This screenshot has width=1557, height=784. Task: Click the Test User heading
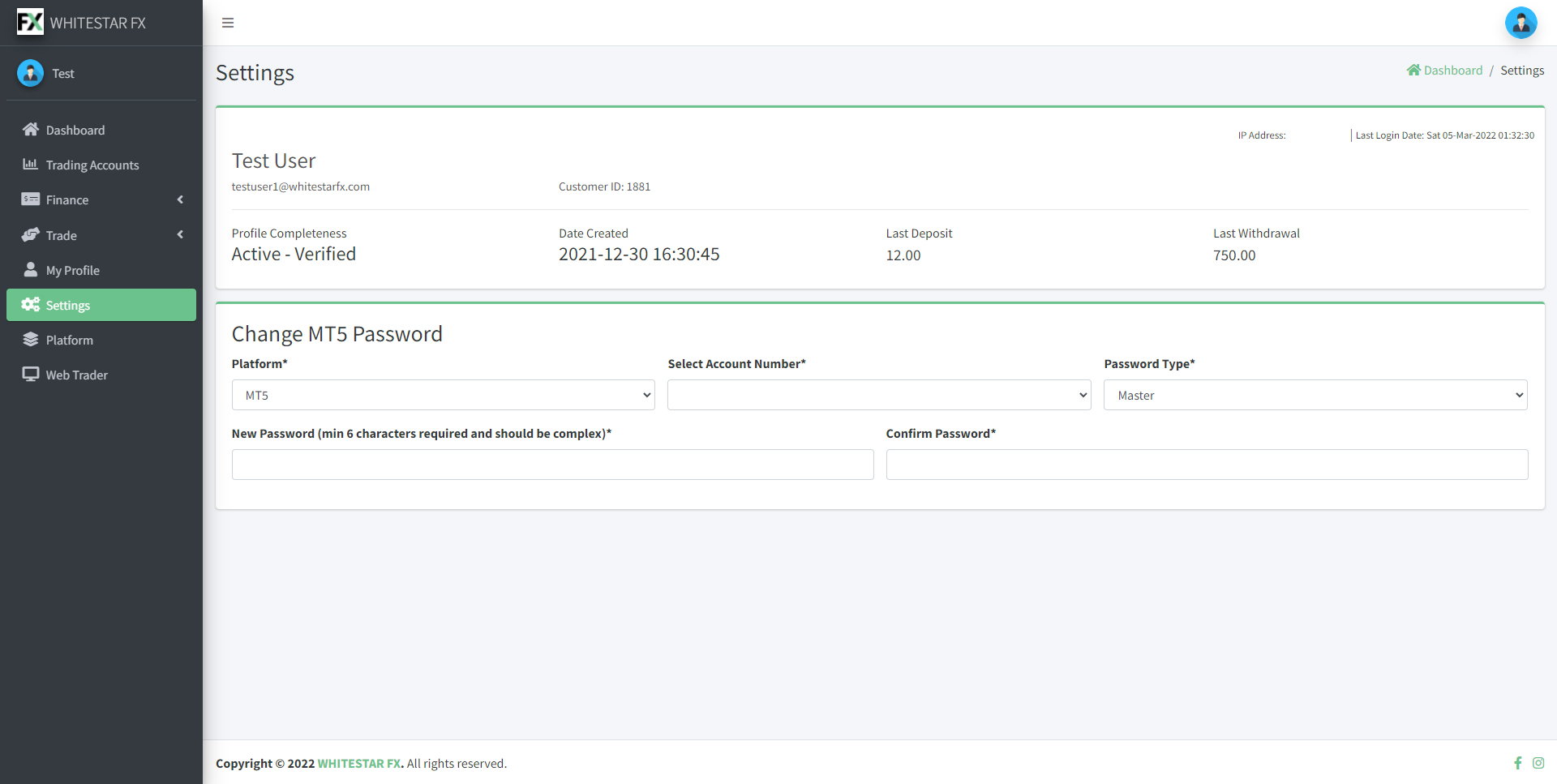[273, 161]
